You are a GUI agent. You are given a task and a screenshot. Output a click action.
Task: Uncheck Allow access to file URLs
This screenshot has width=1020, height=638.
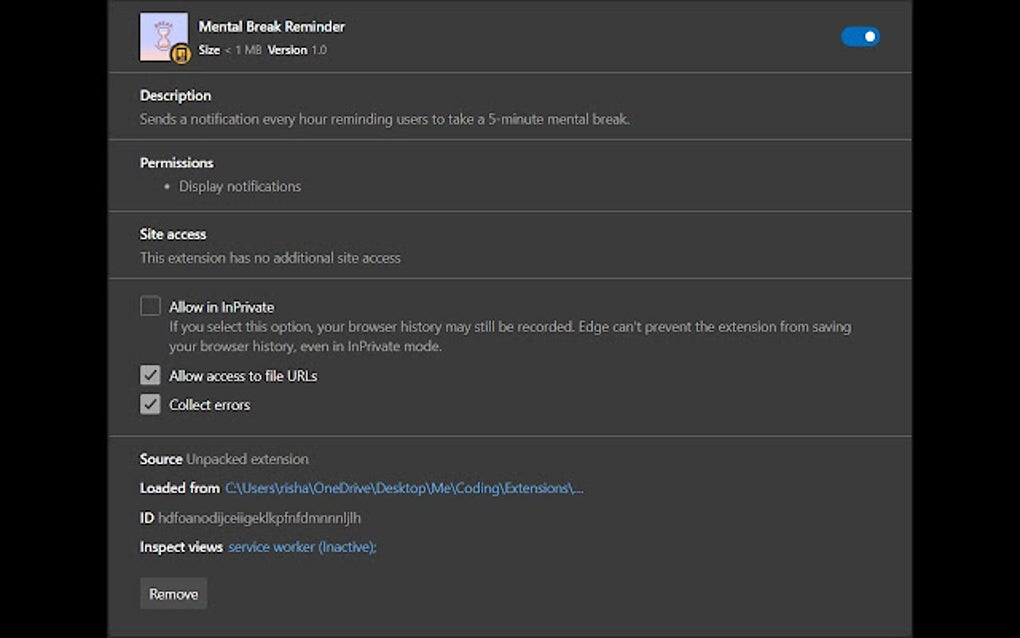[150, 376]
